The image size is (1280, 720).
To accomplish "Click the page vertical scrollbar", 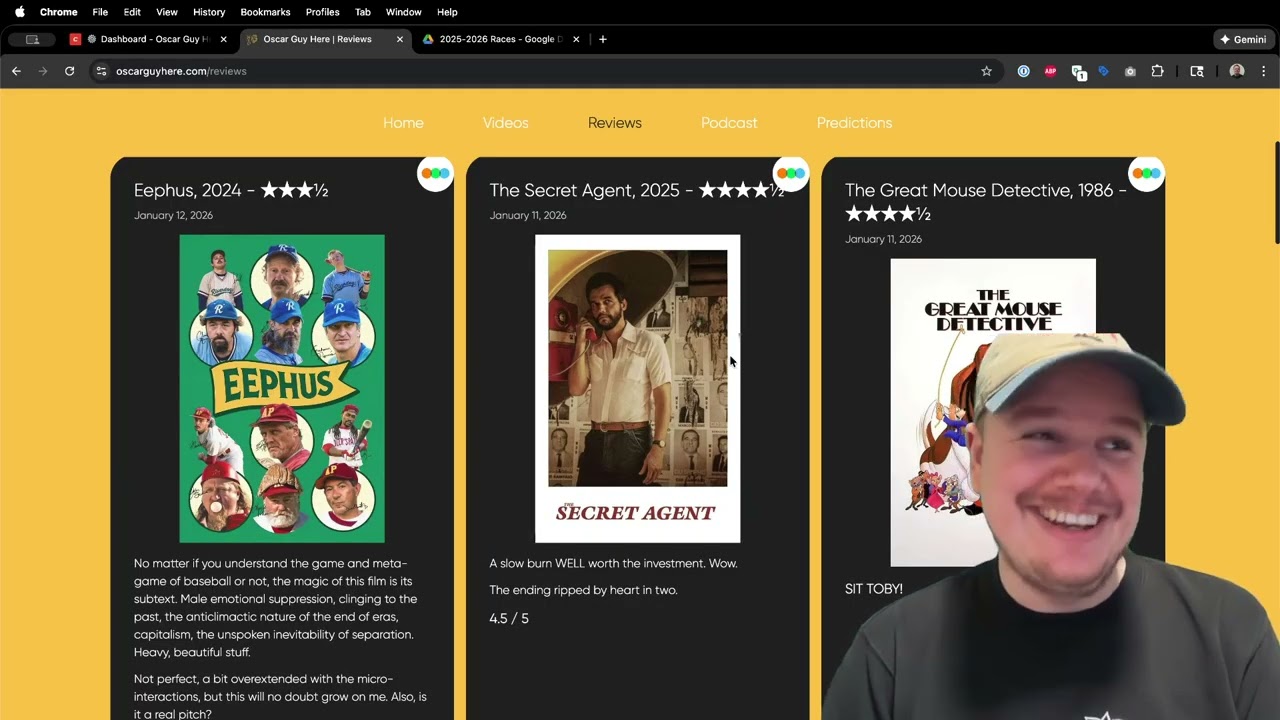I will (x=1276, y=193).
